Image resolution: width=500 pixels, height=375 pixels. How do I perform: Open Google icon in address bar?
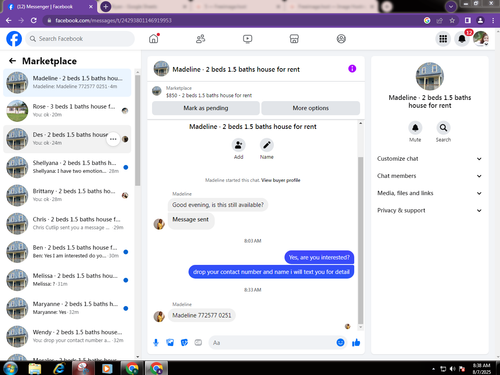tap(427, 21)
